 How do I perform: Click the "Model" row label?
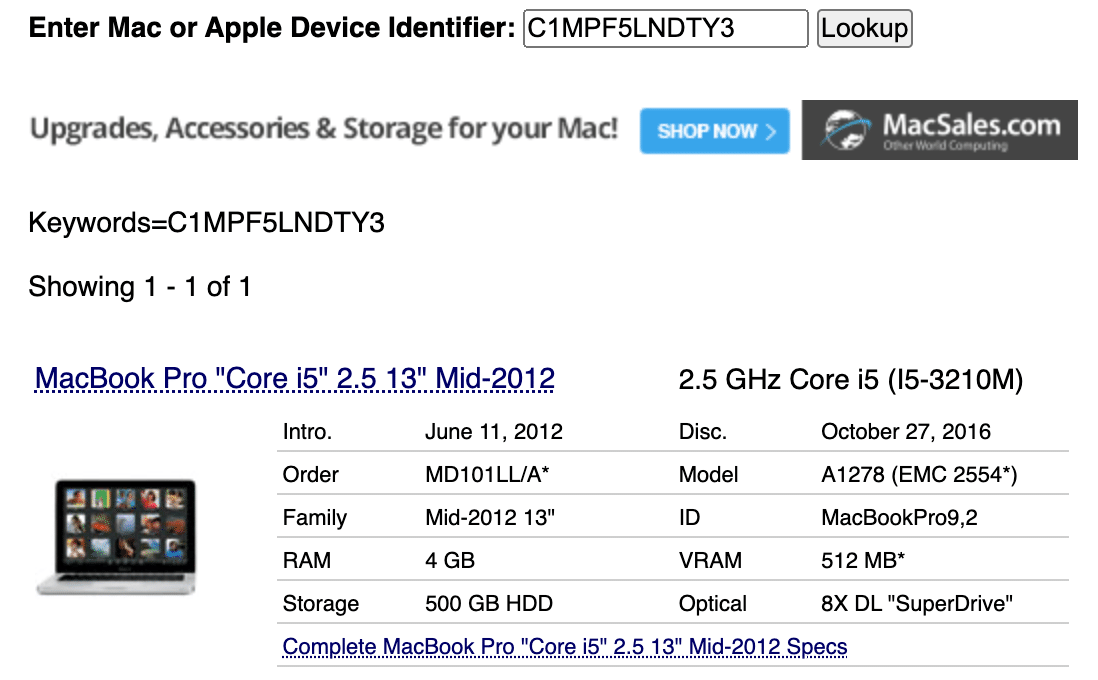coord(708,475)
